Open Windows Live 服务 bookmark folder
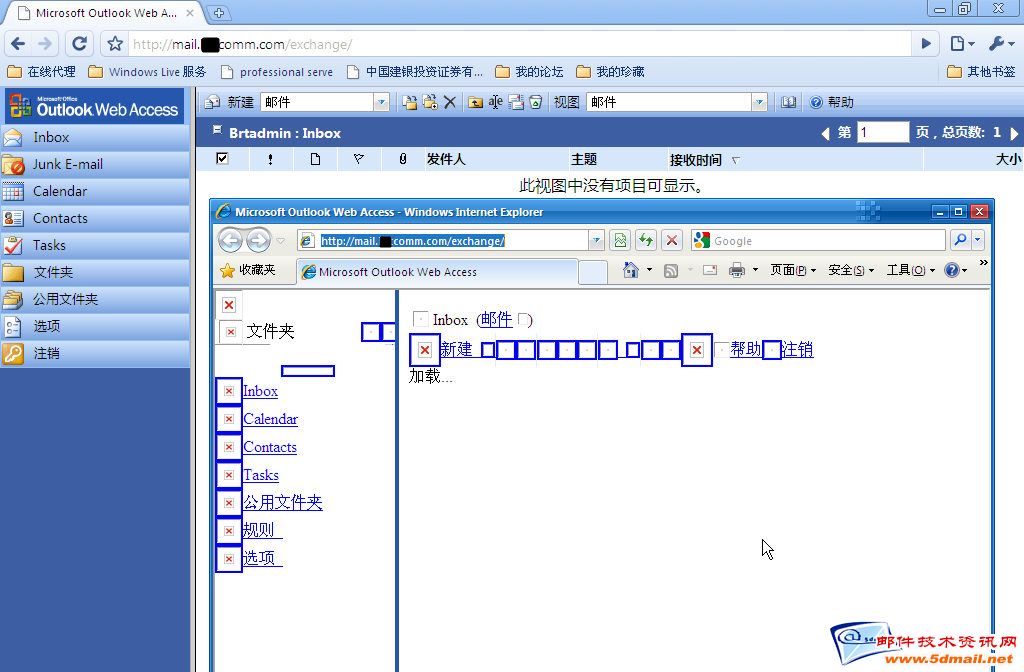Image resolution: width=1024 pixels, height=672 pixels. 147,72
